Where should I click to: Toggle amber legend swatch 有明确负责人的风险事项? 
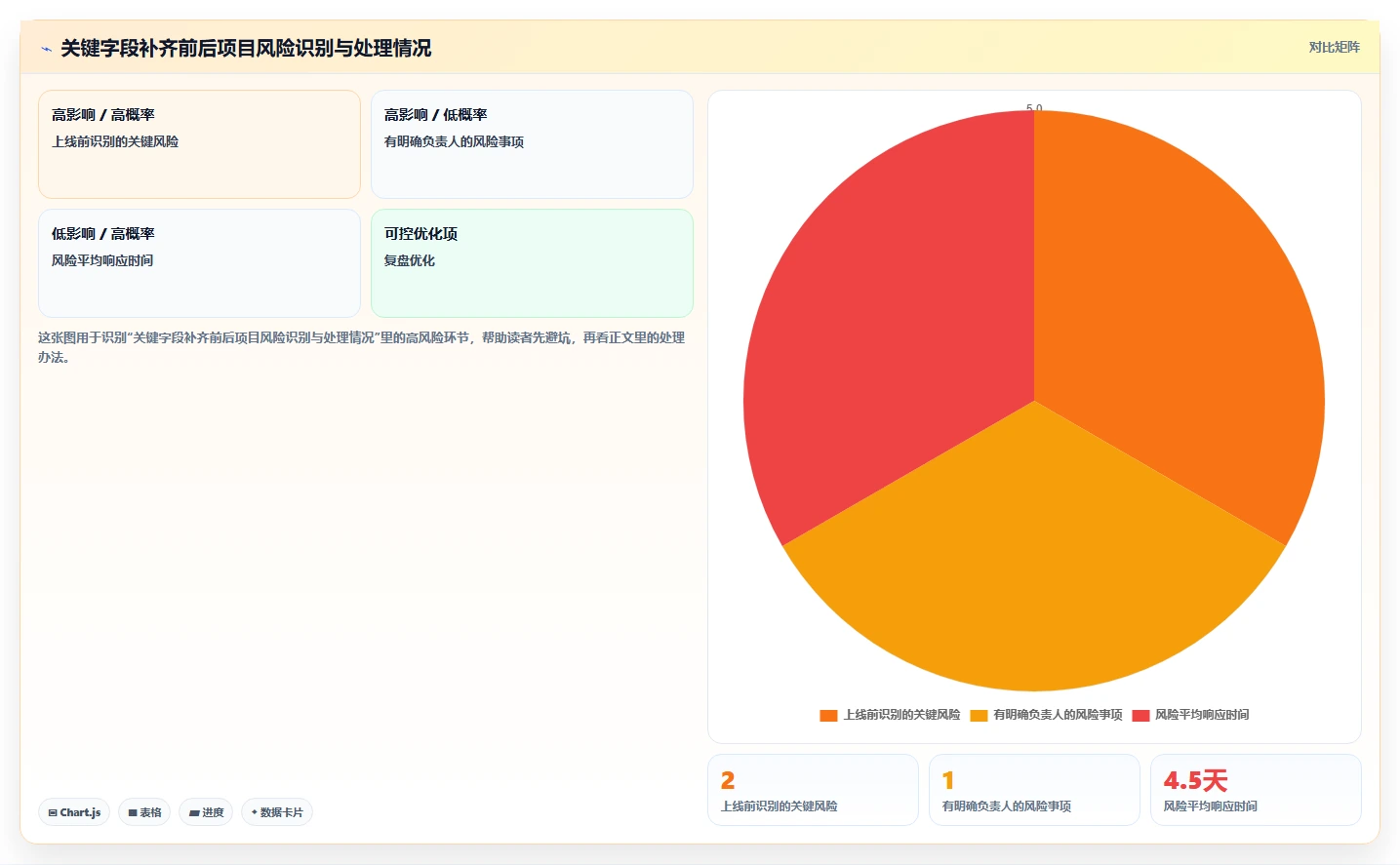click(x=979, y=715)
